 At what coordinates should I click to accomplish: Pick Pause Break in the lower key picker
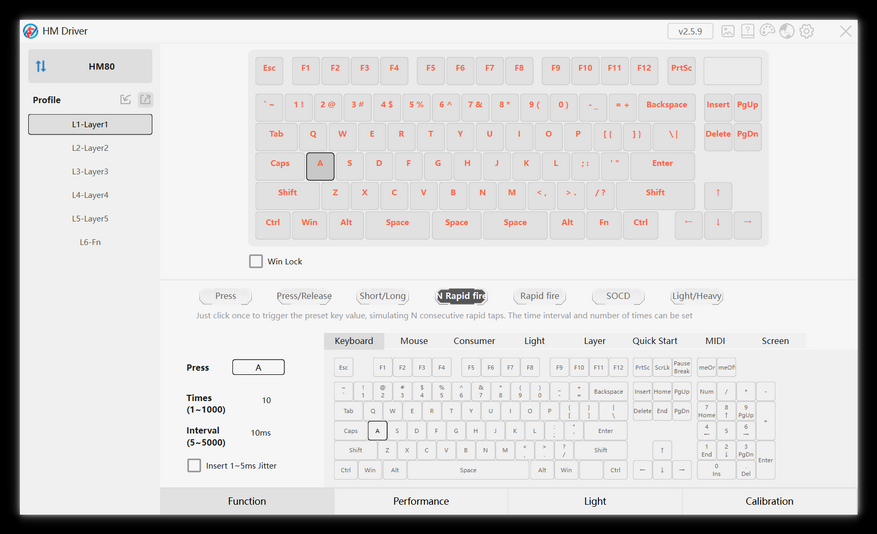click(682, 367)
